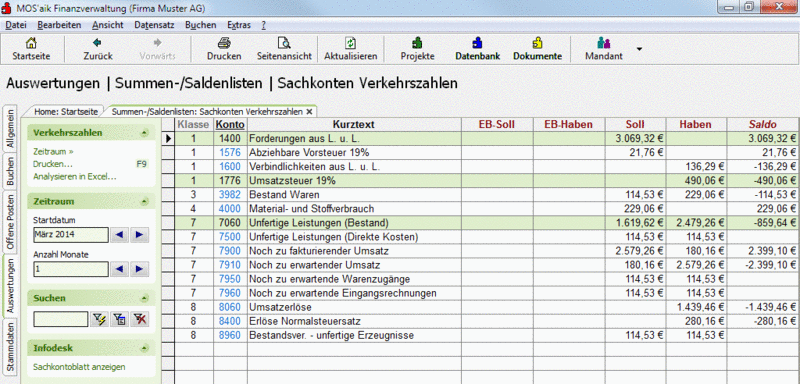Open Datenbank module
Screen dimensions: 800x384
click(x=478, y=49)
